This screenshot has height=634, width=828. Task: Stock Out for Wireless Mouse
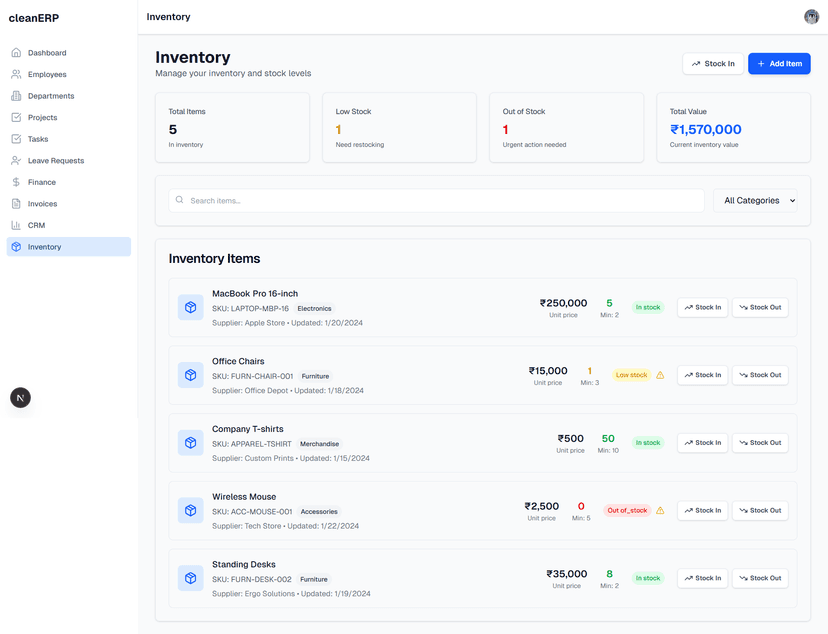(760, 510)
